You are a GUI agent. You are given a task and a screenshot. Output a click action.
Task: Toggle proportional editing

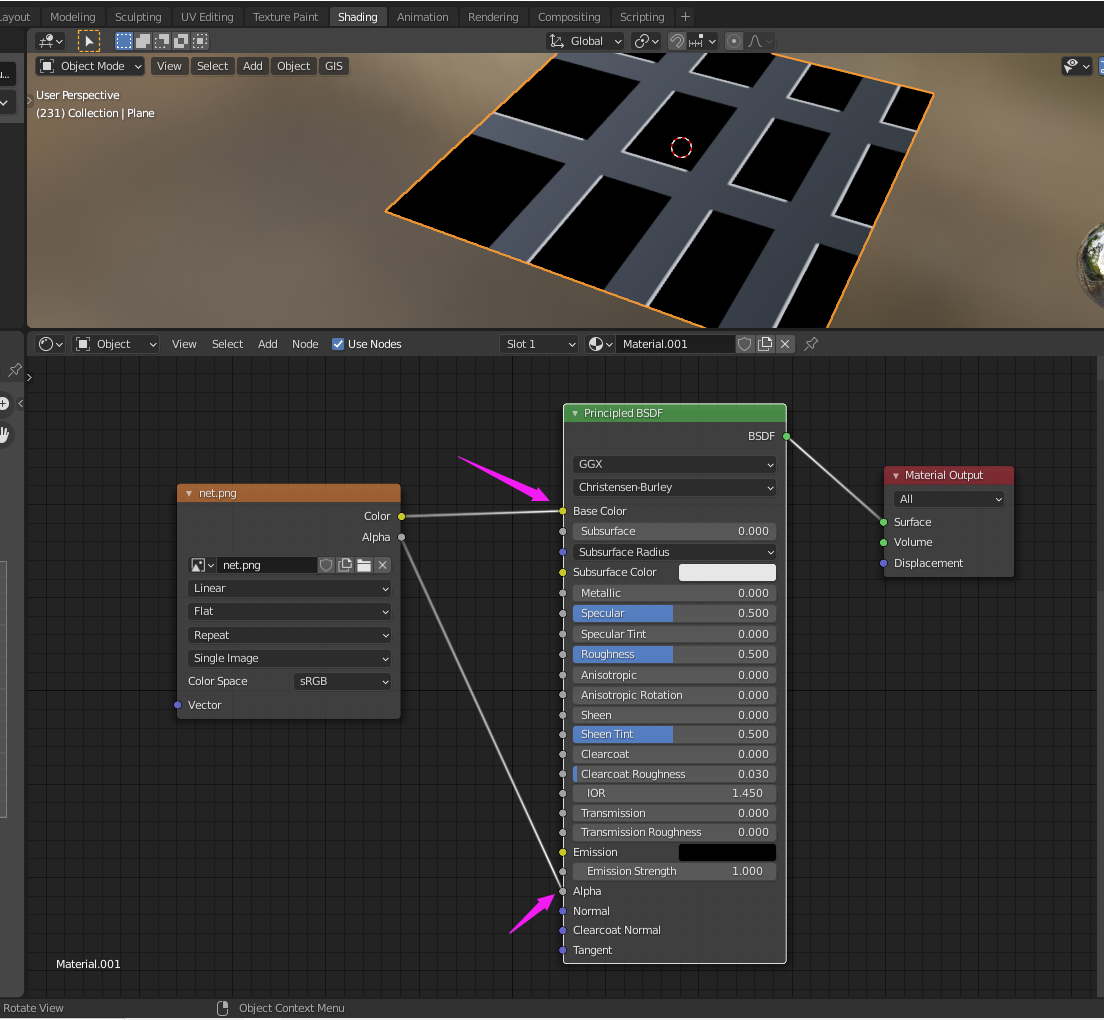pyautogui.click(x=734, y=41)
